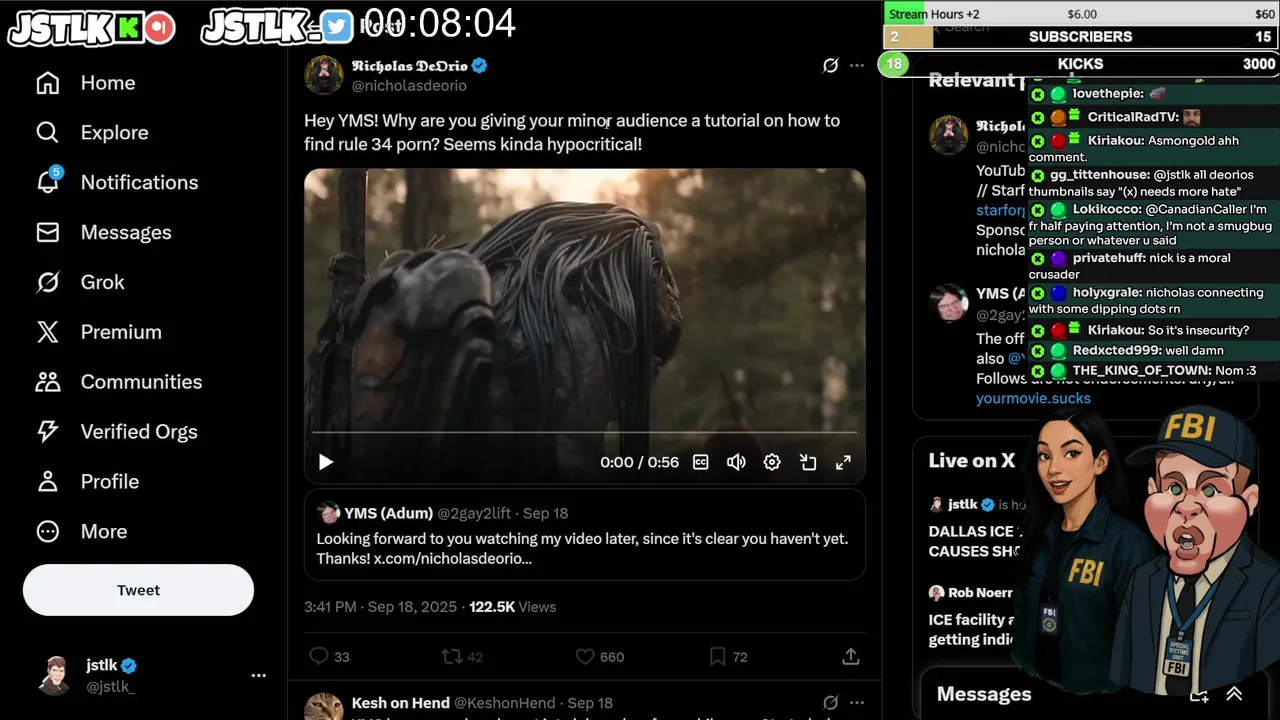Click THE_KING_OF_TOWN chat message
Viewport: 1280px width, 720px height.
[1153, 371]
